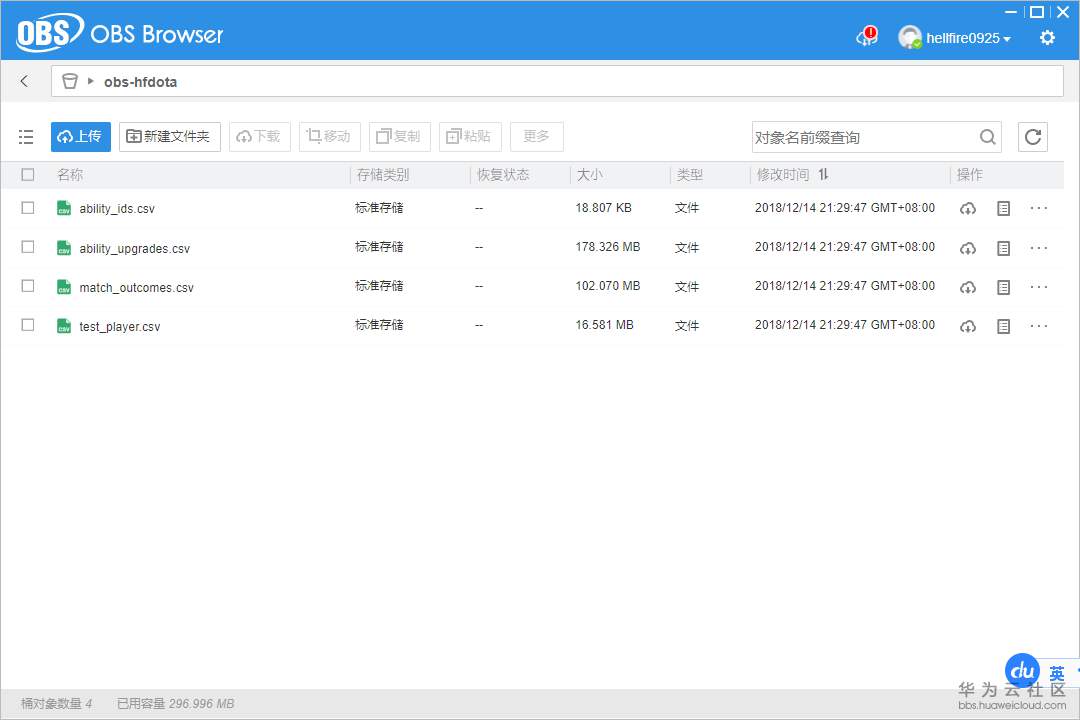Expand more options for ability_ids.csv

tap(1039, 208)
